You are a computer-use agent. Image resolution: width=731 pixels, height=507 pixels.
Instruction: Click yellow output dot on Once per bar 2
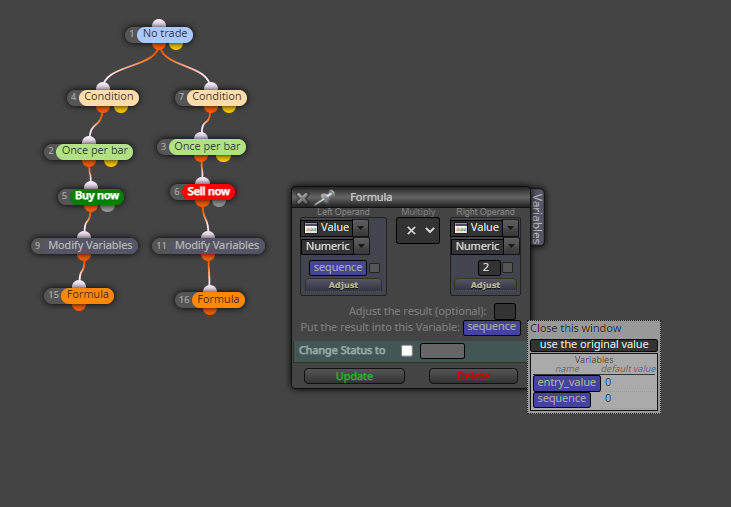(x=110, y=163)
